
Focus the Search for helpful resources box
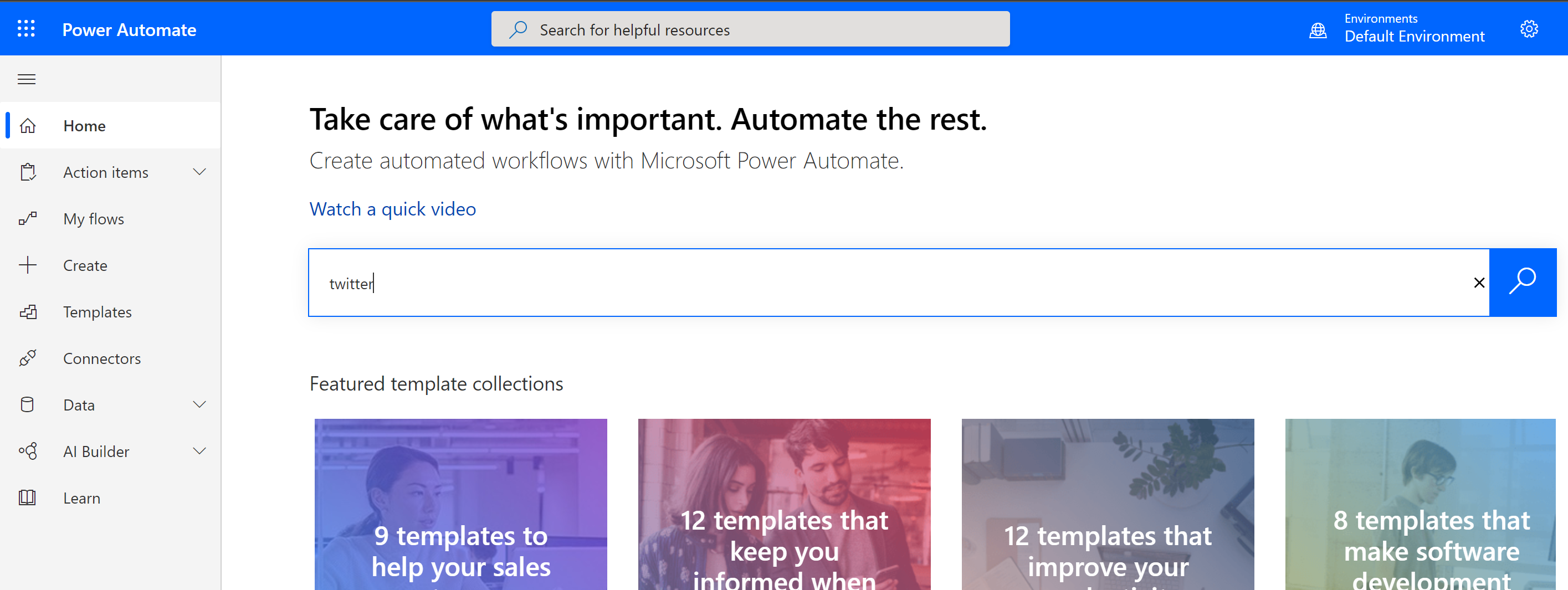750,29
